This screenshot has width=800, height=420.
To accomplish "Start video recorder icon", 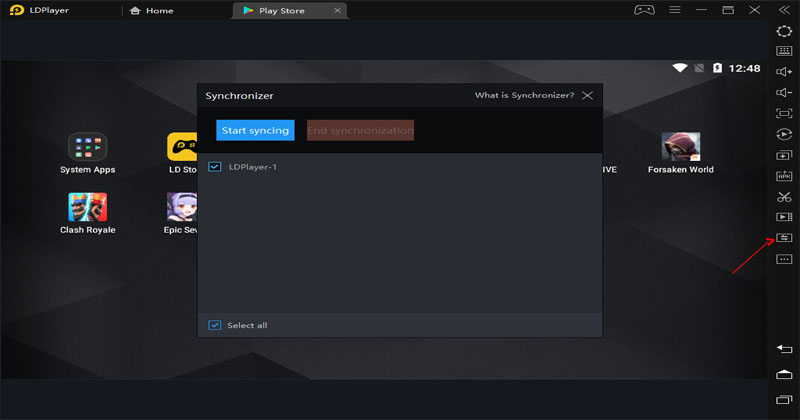I will [x=784, y=217].
